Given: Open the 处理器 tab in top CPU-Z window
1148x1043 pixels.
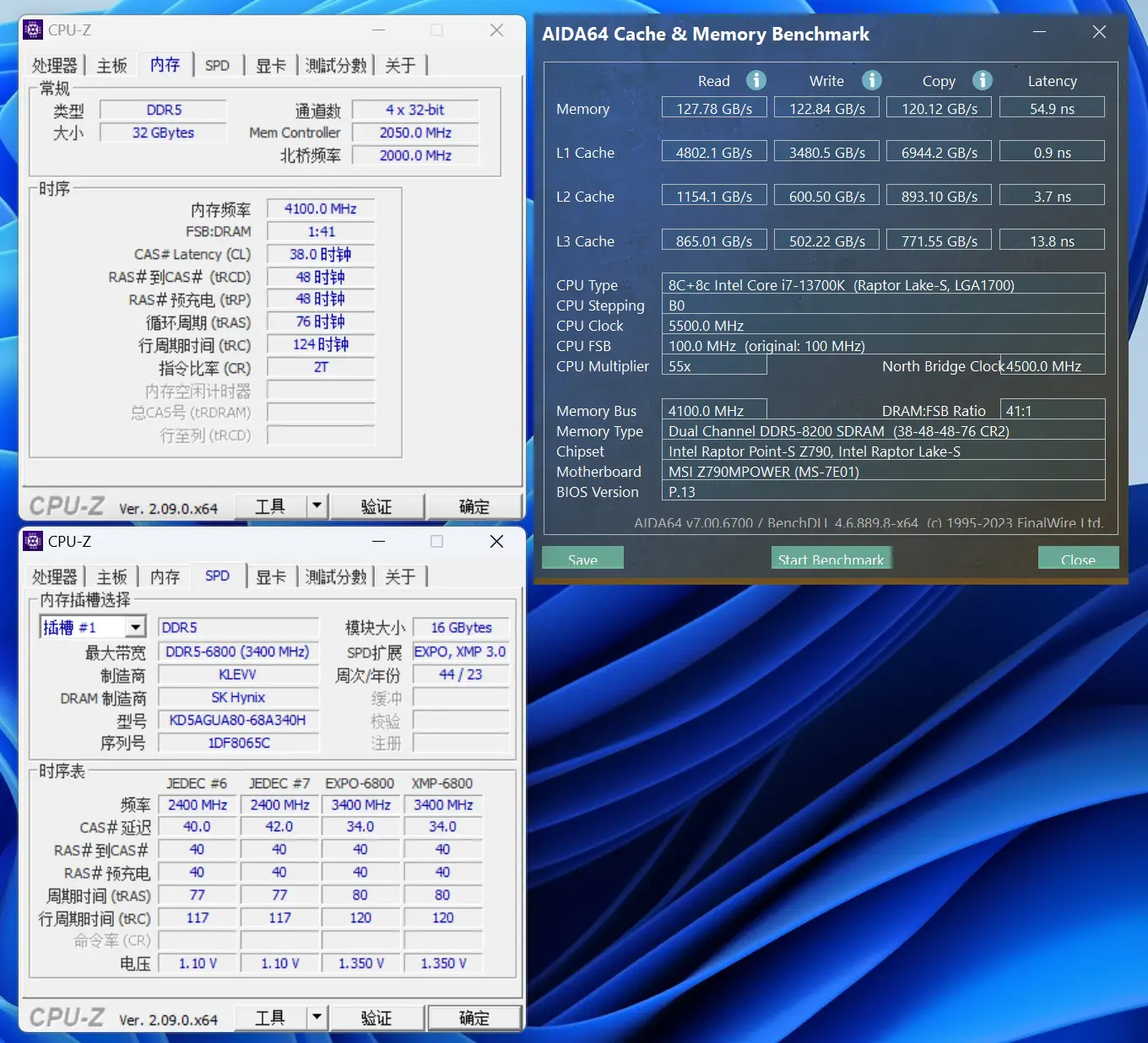Looking at the screenshot, I should point(55,66).
